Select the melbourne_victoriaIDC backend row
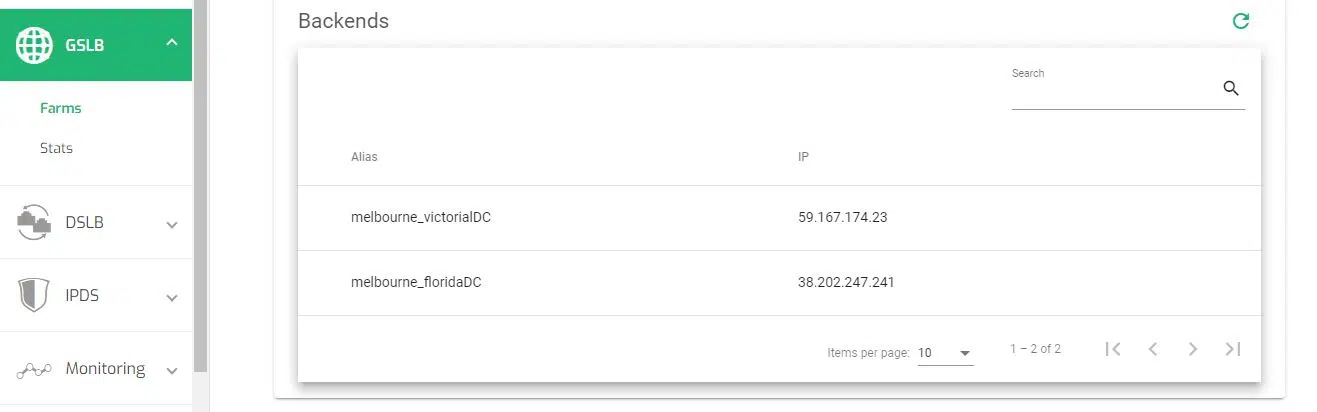The width and height of the screenshot is (1317, 412). tap(421, 217)
